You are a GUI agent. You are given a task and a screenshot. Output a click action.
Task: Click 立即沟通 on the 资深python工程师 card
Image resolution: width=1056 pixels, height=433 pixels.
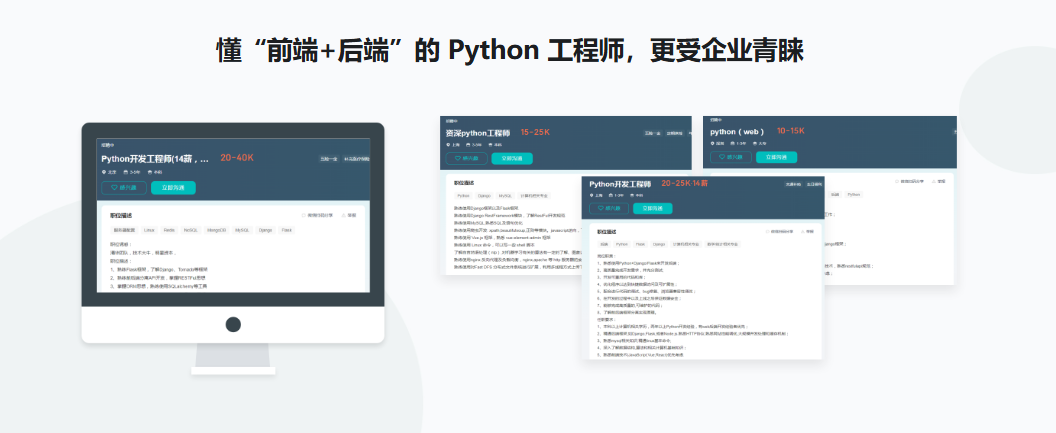512,158
